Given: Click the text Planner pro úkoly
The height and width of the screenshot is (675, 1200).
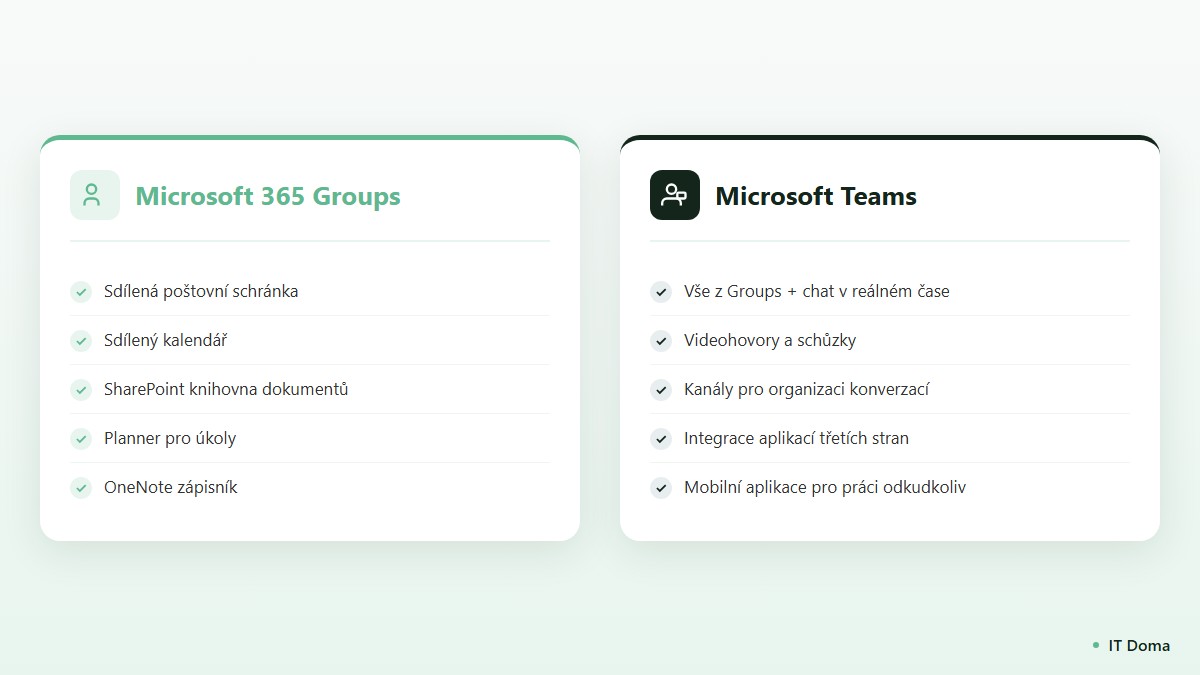Looking at the screenshot, I should (x=170, y=439).
